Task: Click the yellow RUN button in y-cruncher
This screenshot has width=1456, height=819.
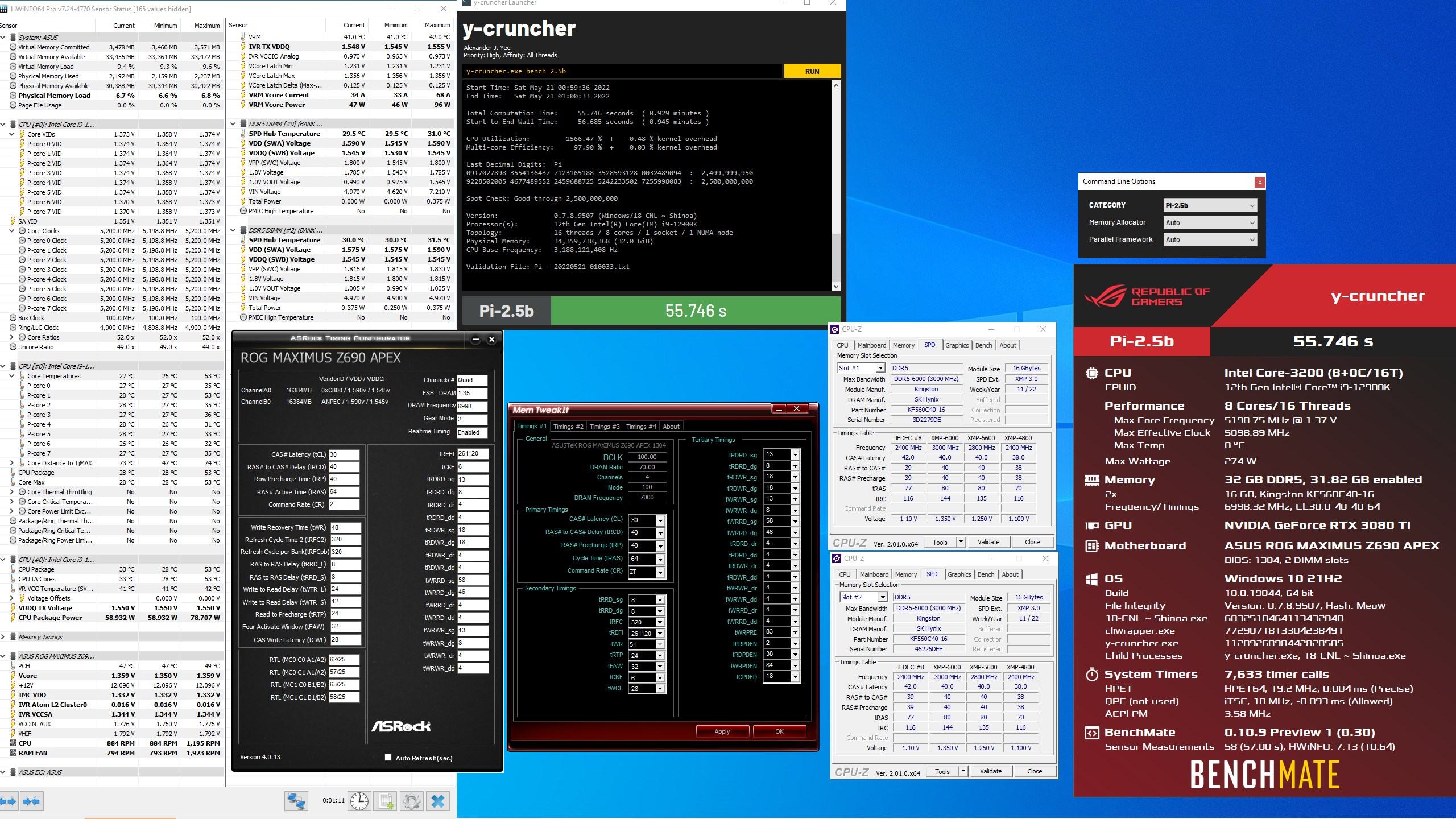Action: 812,71
